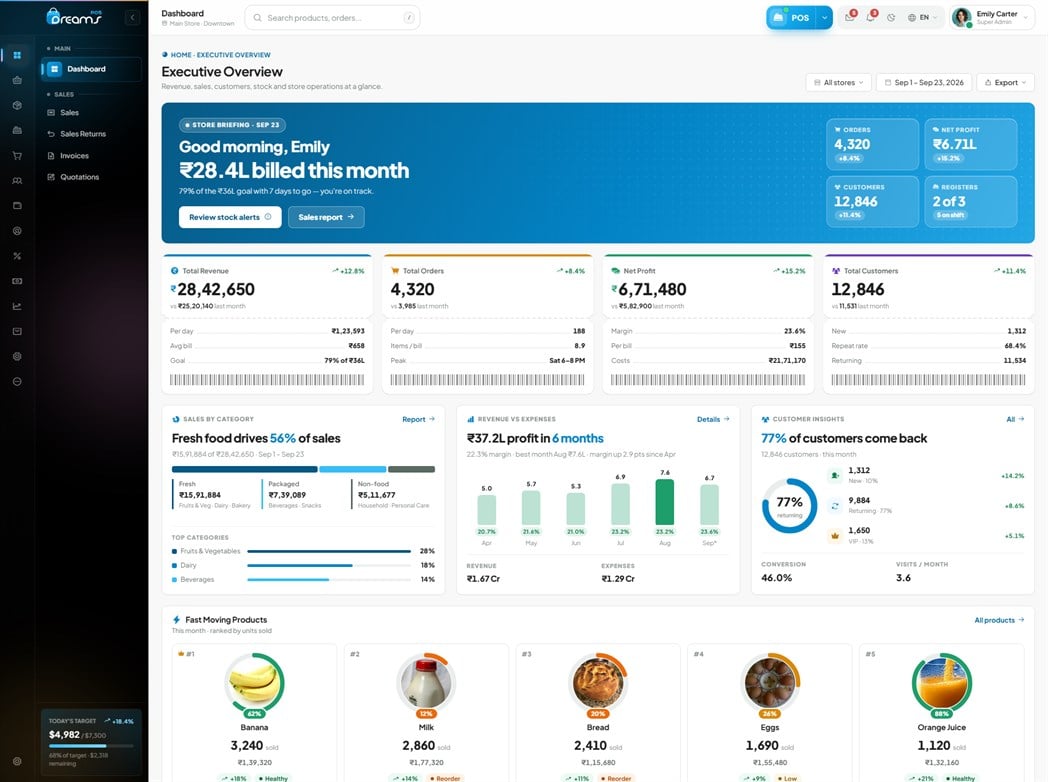Viewport: 1048px width, 782px height.
Task: Click the Net Profit card icon
Action: point(616,271)
